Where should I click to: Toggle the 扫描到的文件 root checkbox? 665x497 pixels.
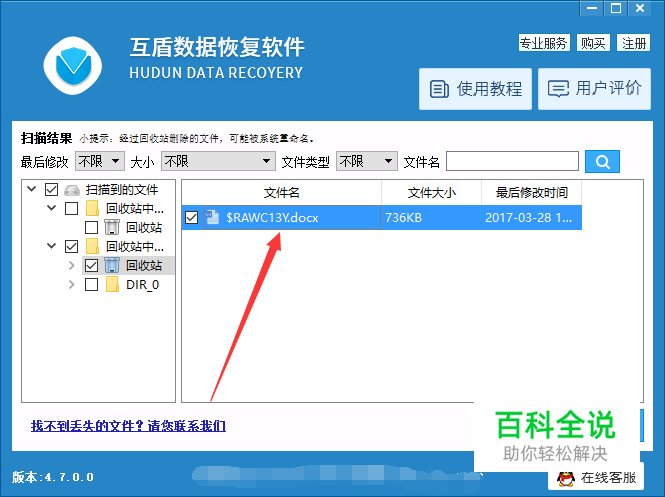coord(51,190)
